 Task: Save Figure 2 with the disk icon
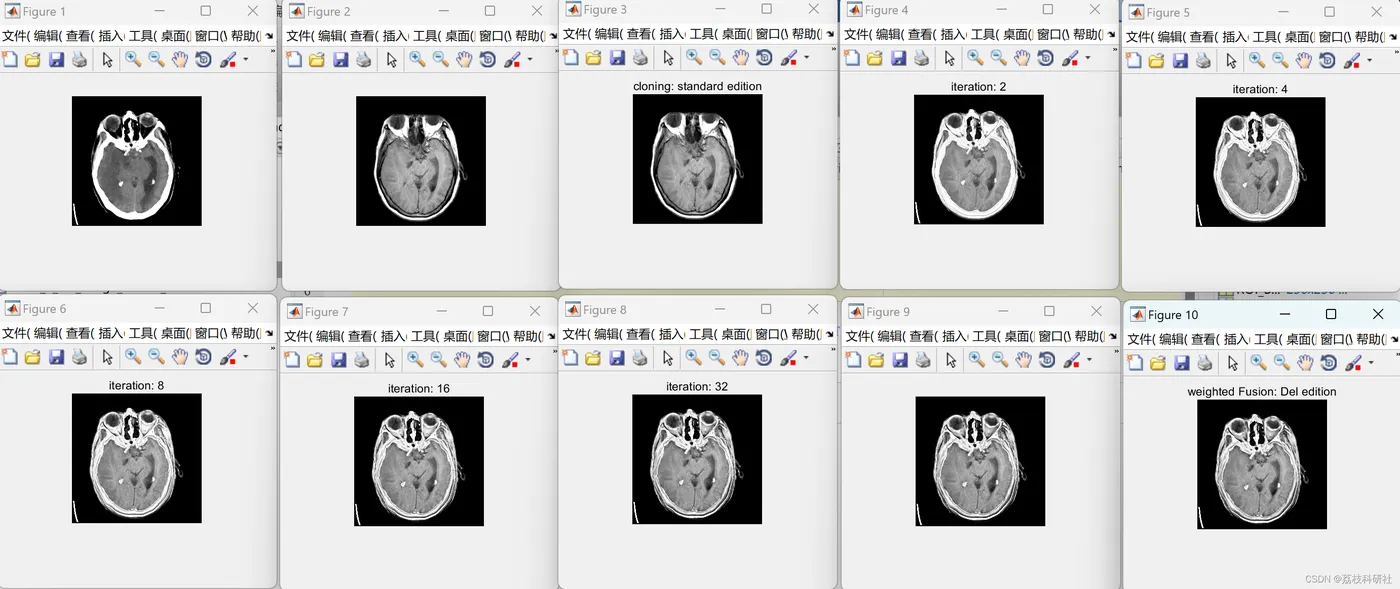tap(340, 59)
